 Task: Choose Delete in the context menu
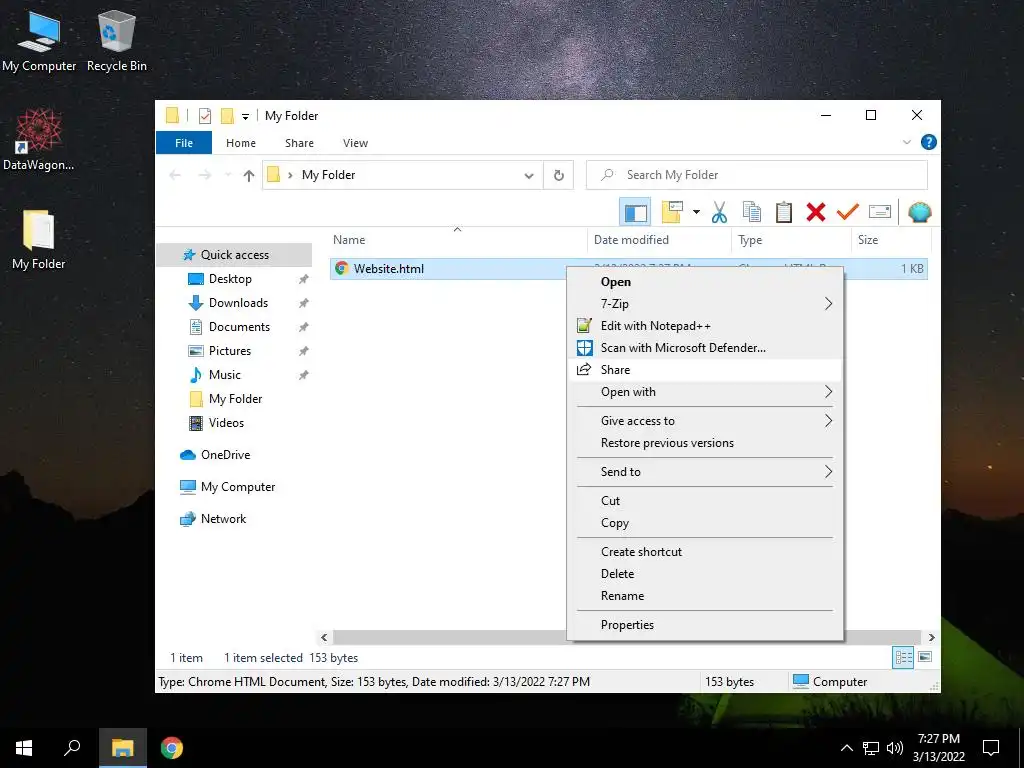tap(705, 573)
